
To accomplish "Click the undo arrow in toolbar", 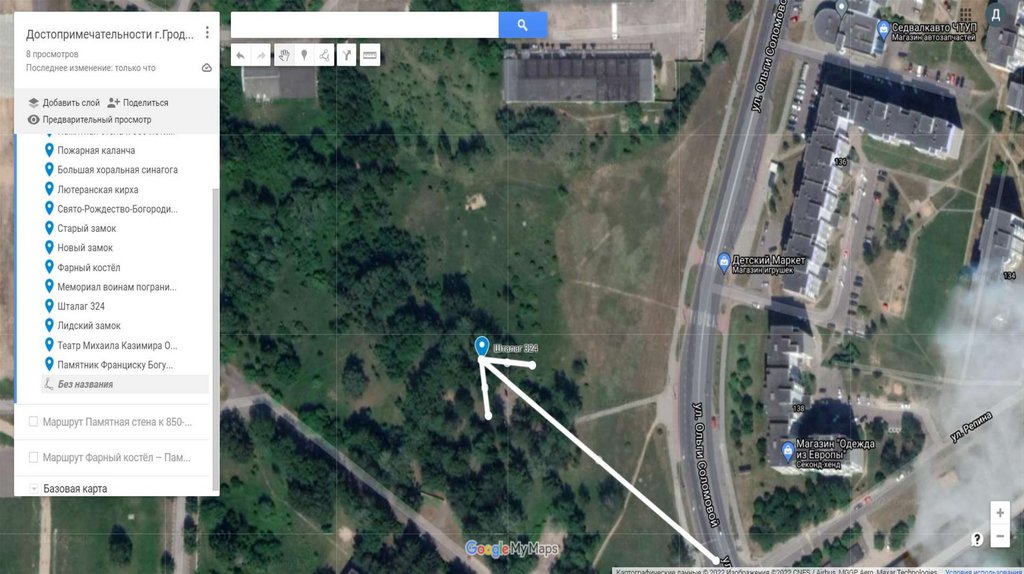I will (x=241, y=56).
